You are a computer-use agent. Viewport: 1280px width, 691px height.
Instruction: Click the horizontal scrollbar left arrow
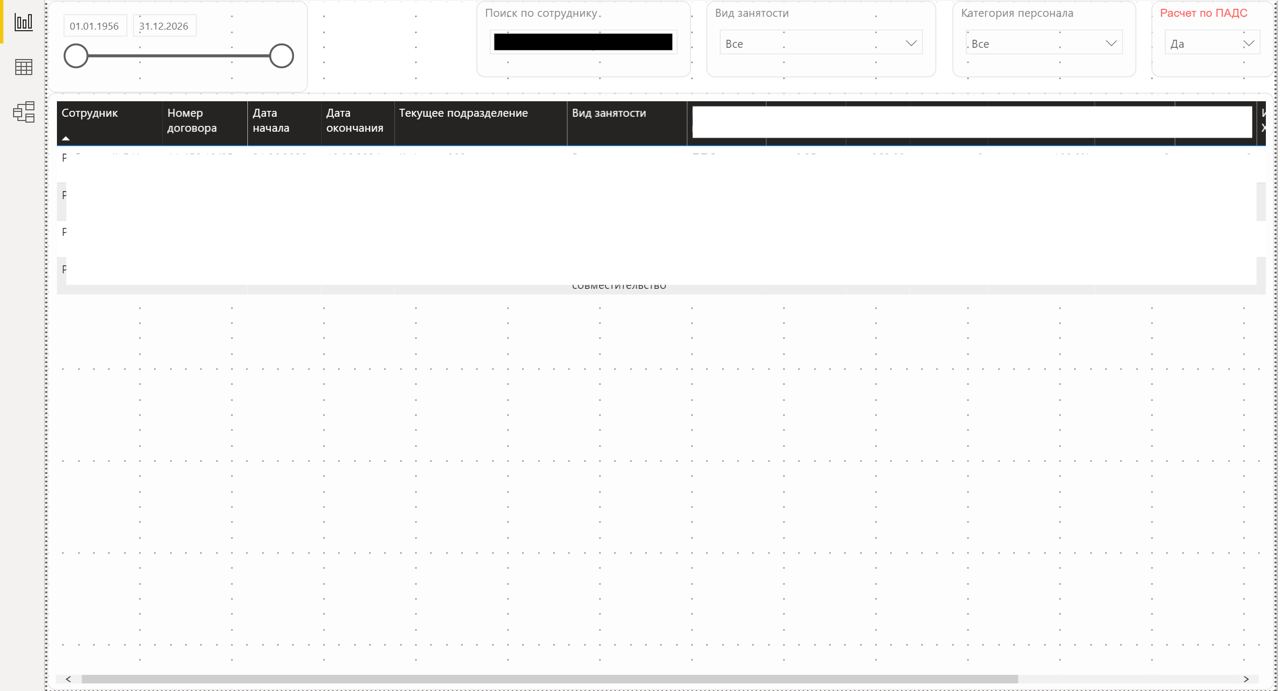point(68,679)
